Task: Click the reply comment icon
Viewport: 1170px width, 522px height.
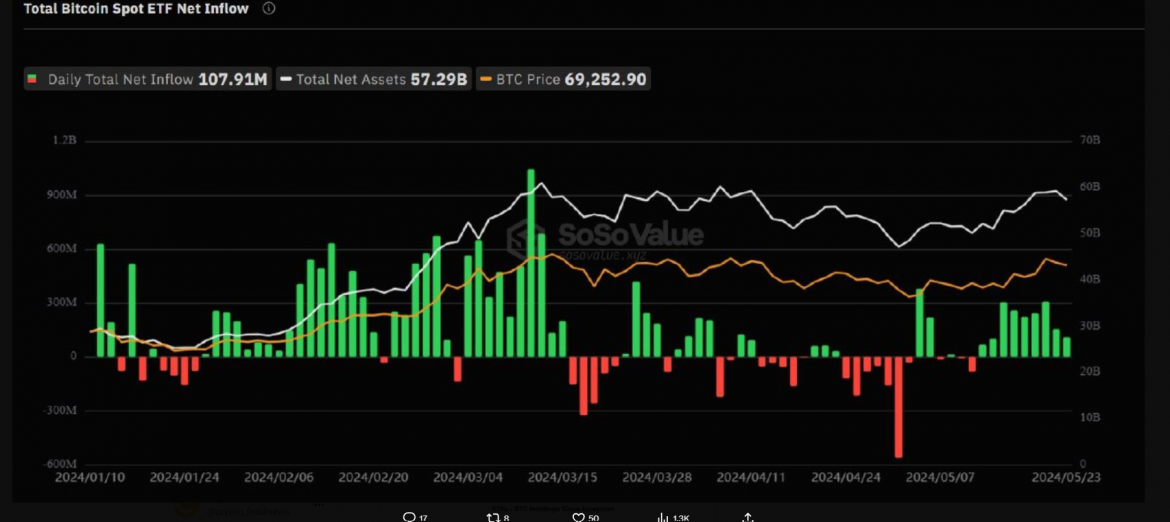Action: 409,516
